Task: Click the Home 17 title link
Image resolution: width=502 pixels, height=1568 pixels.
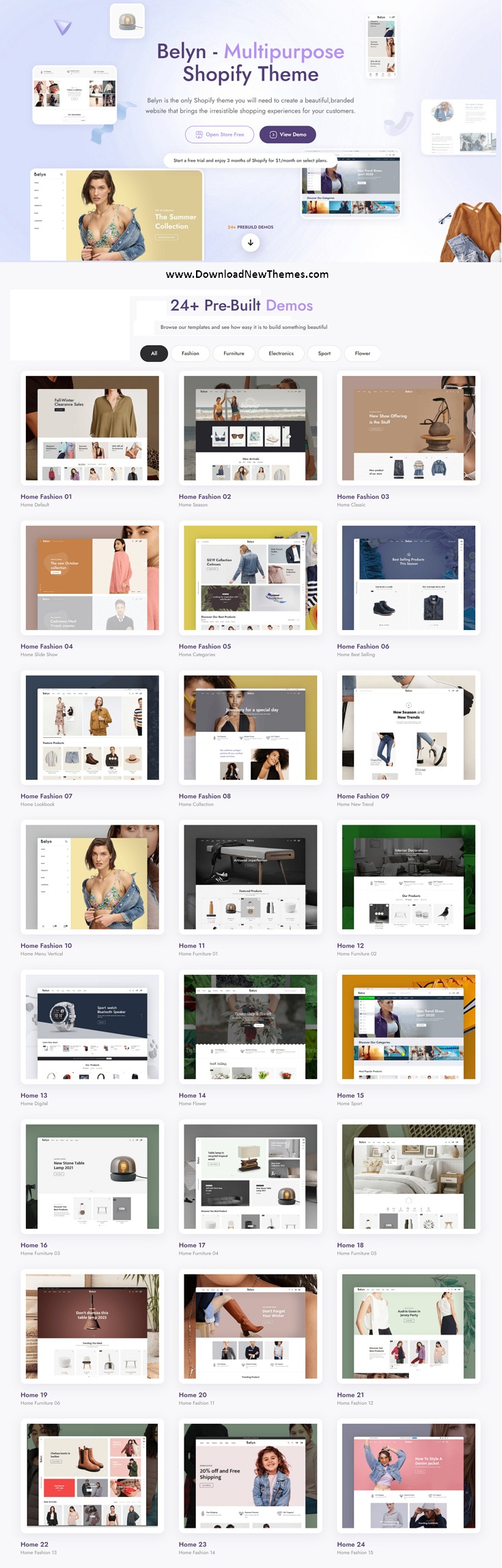Action: pyautogui.click(x=192, y=1245)
